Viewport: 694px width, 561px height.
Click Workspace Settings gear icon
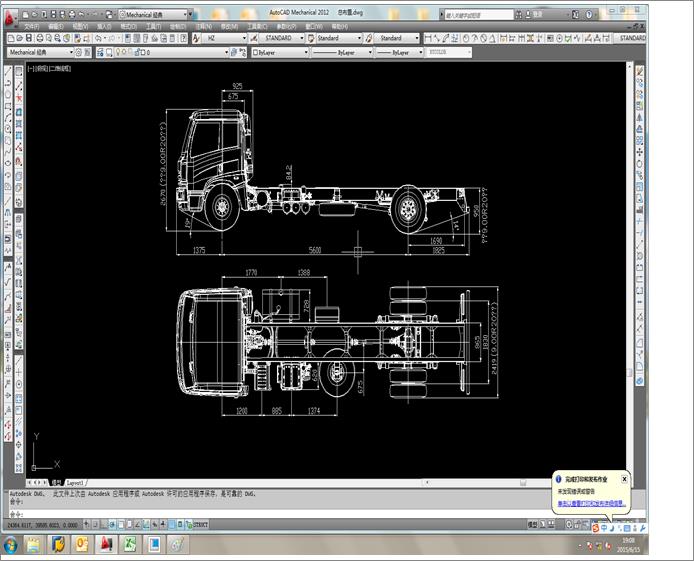(79, 52)
